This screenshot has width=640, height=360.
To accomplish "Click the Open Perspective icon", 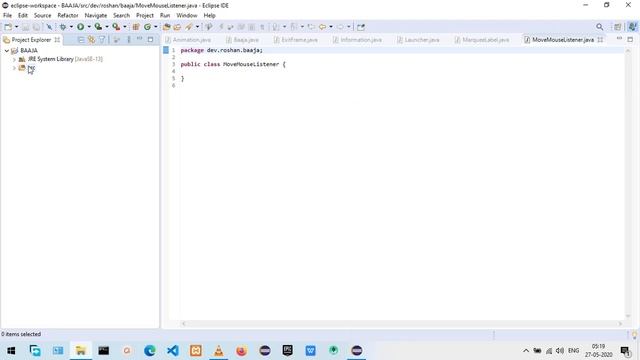I will 618,27.
